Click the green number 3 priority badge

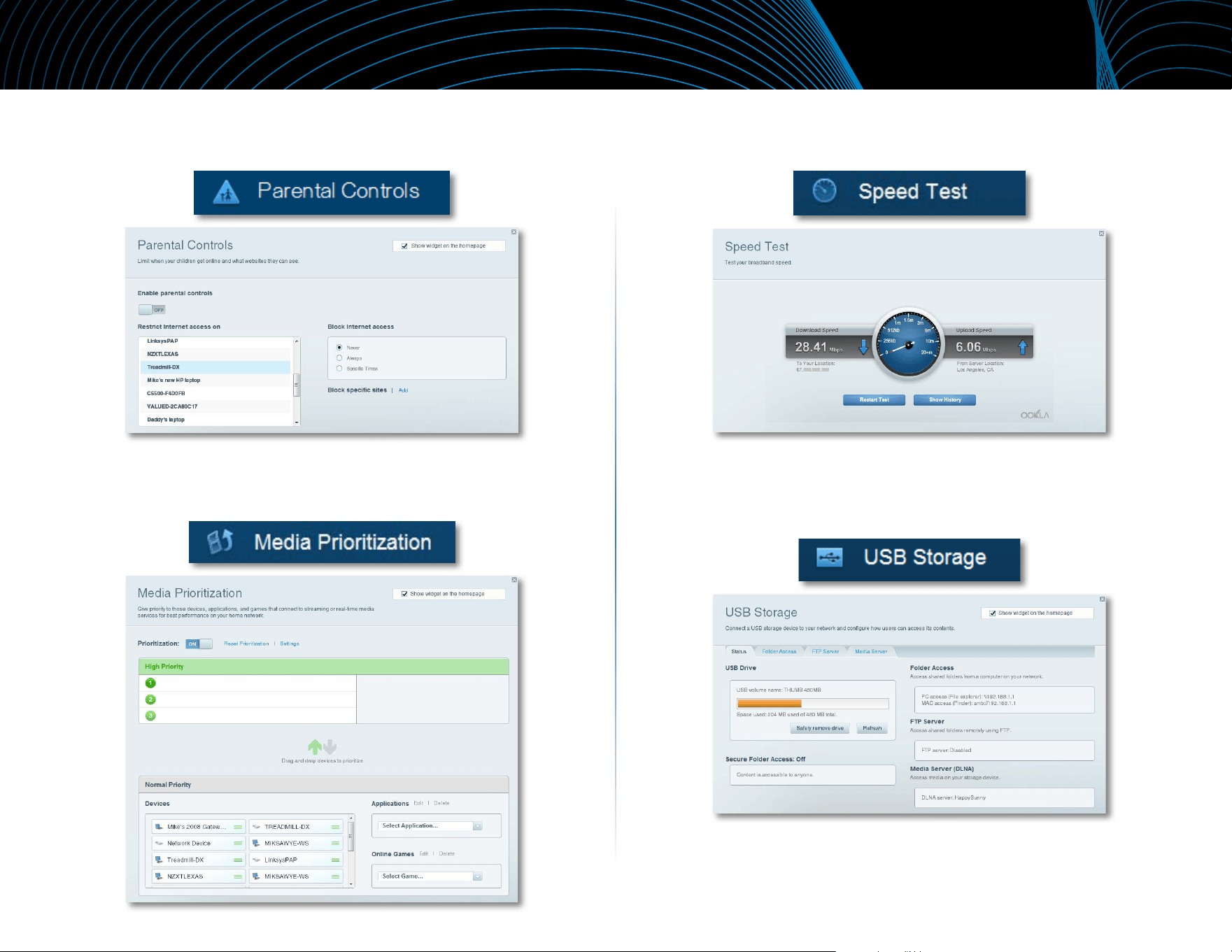tap(150, 716)
